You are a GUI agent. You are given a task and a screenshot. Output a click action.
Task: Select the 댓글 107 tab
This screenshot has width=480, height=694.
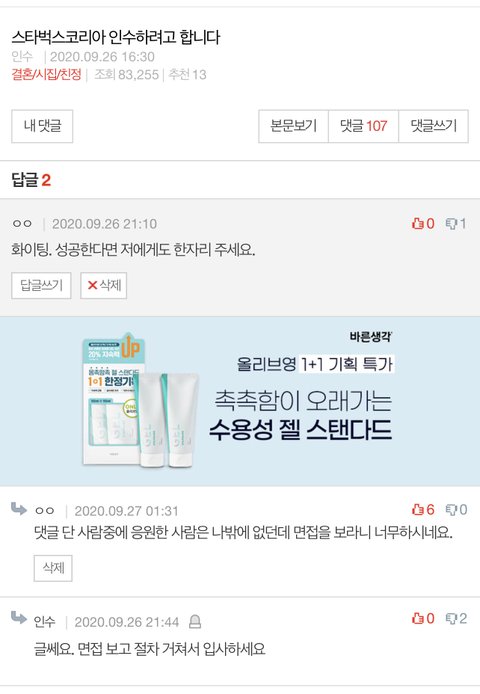pos(363,126)
